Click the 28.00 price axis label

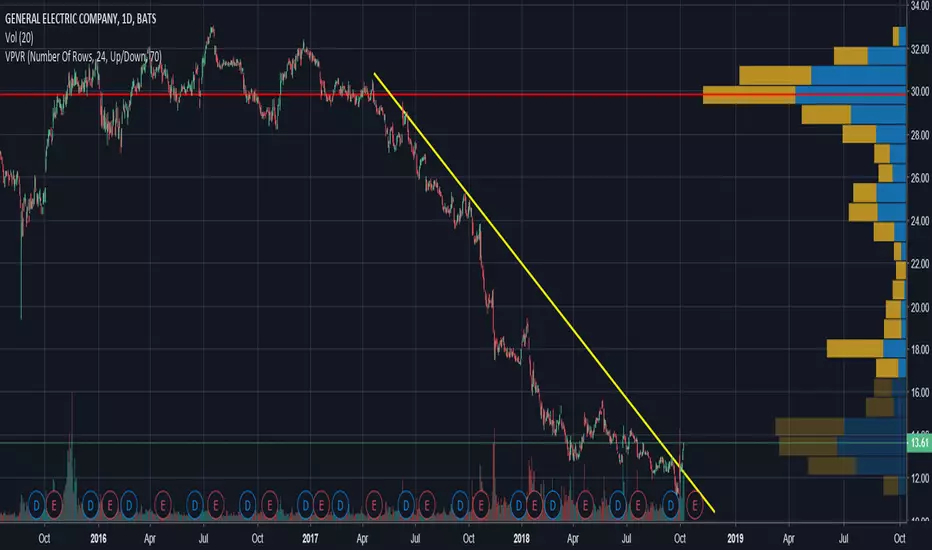tap(920, 135)
